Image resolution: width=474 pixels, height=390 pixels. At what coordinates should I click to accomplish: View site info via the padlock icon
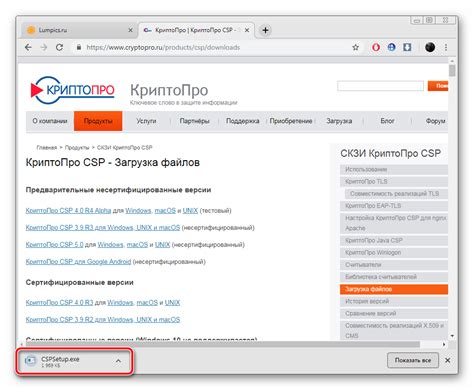point(79,47)
